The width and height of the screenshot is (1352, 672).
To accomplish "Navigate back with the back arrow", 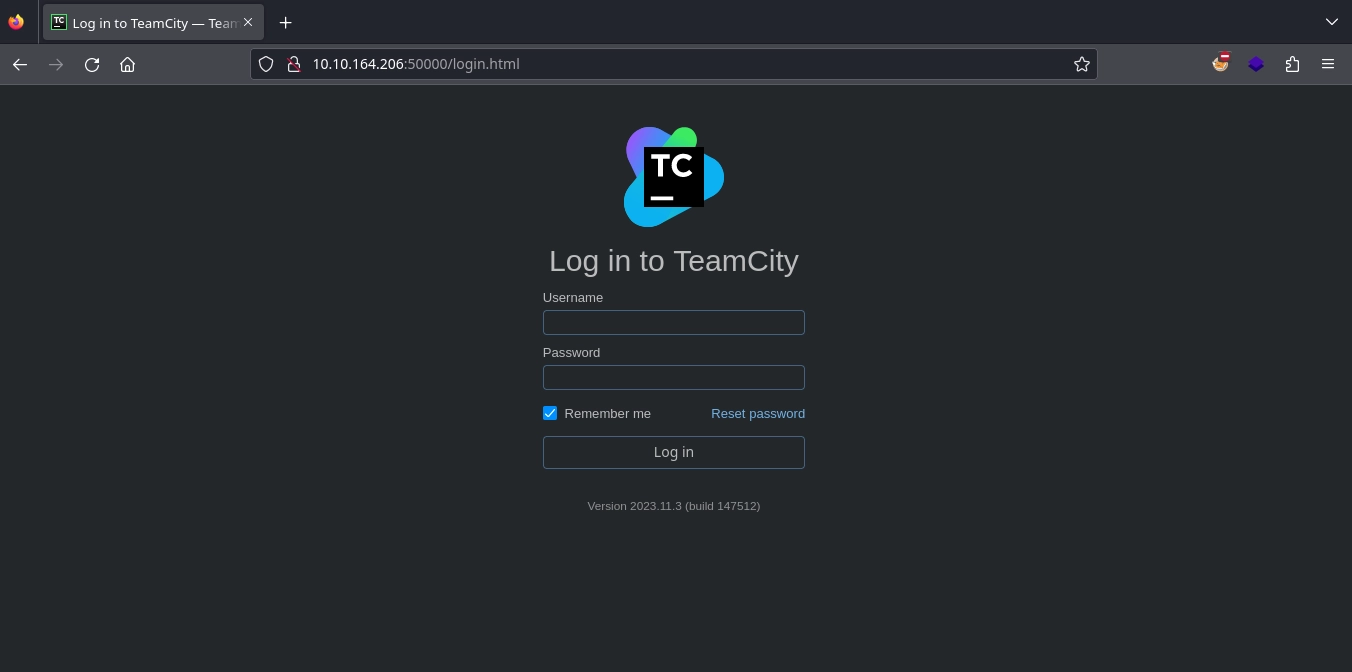I will 20,64.
